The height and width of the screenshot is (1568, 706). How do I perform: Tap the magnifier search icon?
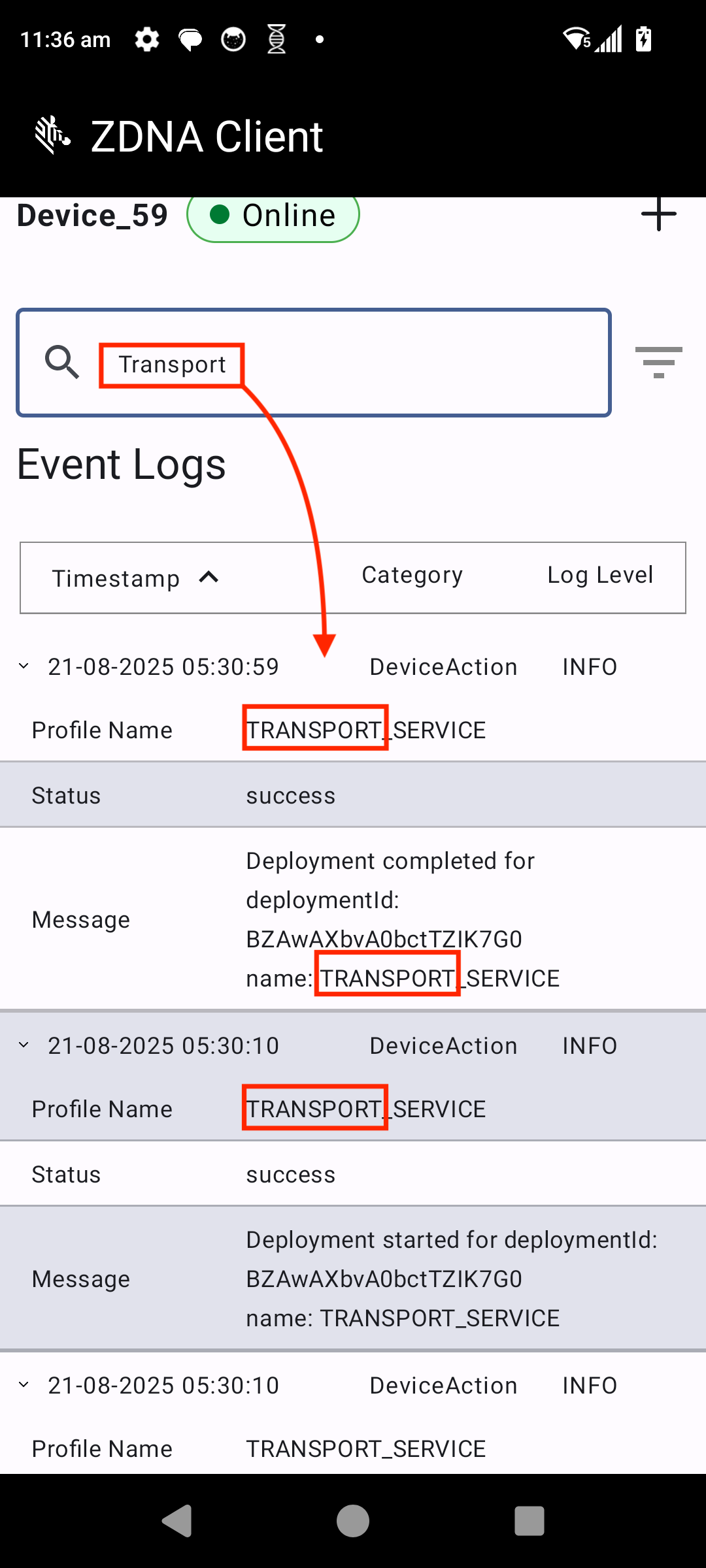(61, 362)
